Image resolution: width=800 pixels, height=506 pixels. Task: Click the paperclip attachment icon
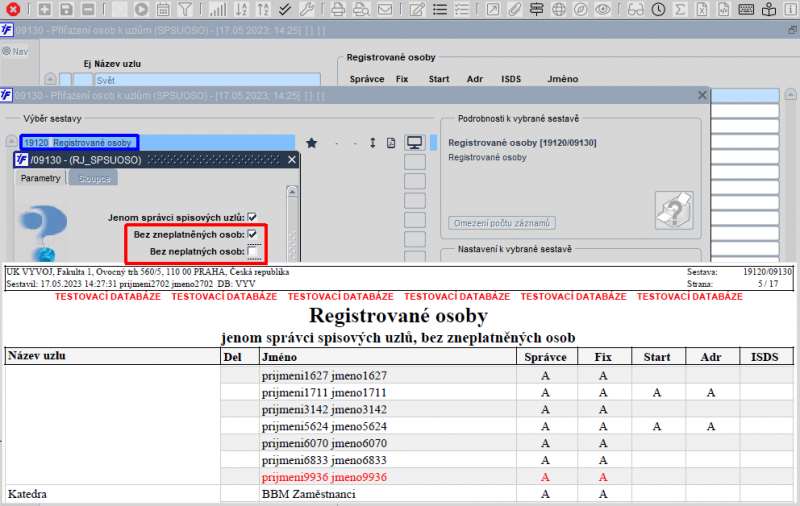515,9
